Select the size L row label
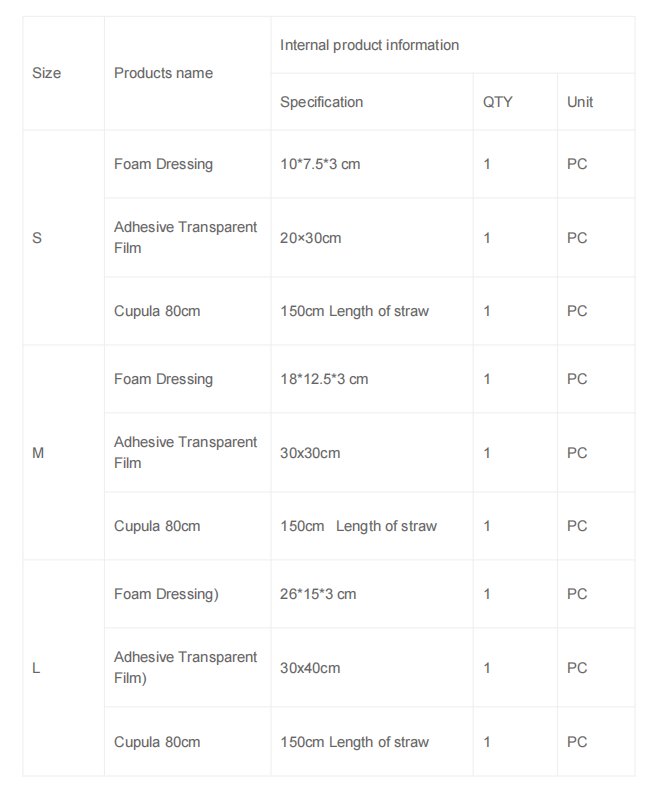The width and height of the screenshot is (649, 792). point(36,668)
